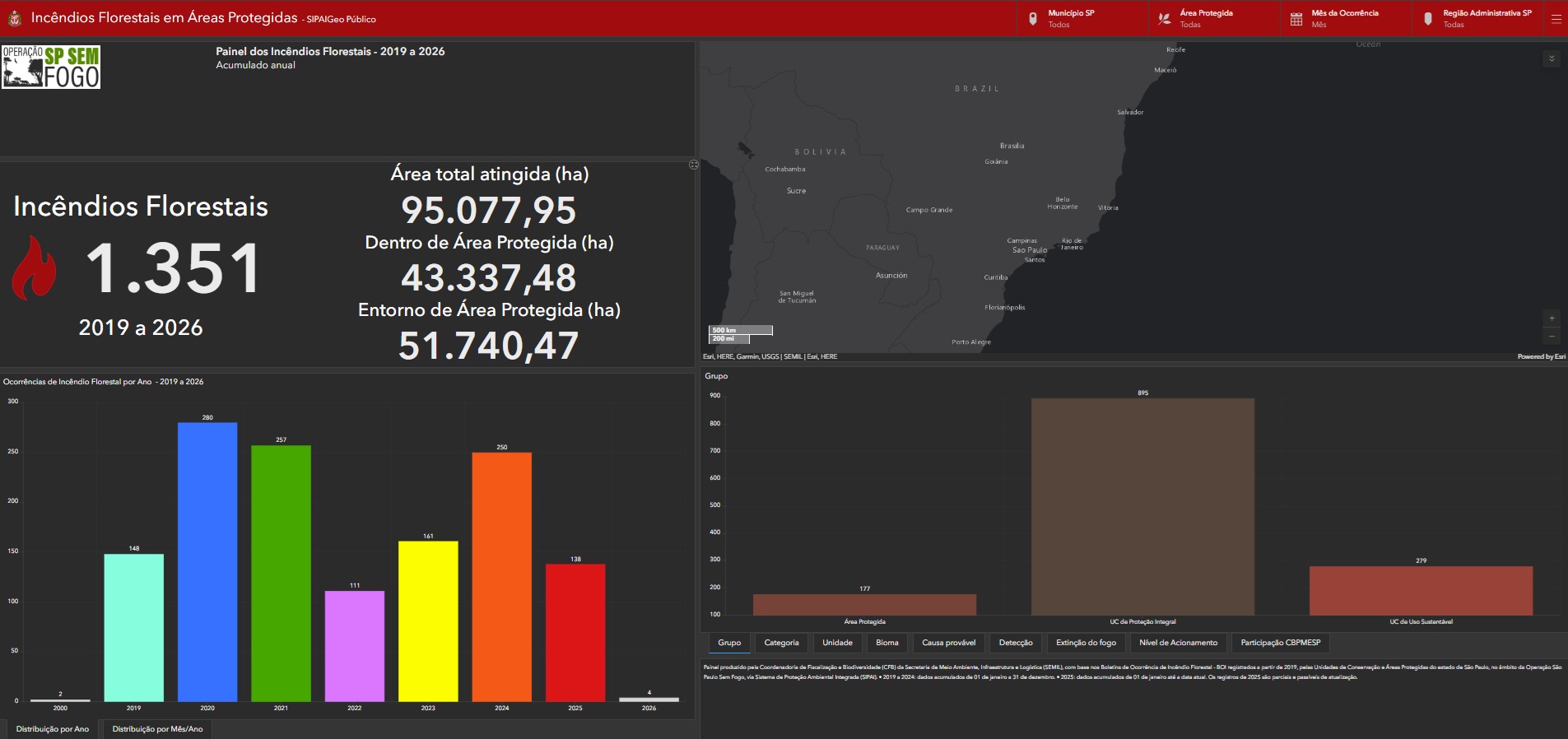Click the red flame icon
Viewport: 1568px width, 739px height.
(x=35, y=267)
